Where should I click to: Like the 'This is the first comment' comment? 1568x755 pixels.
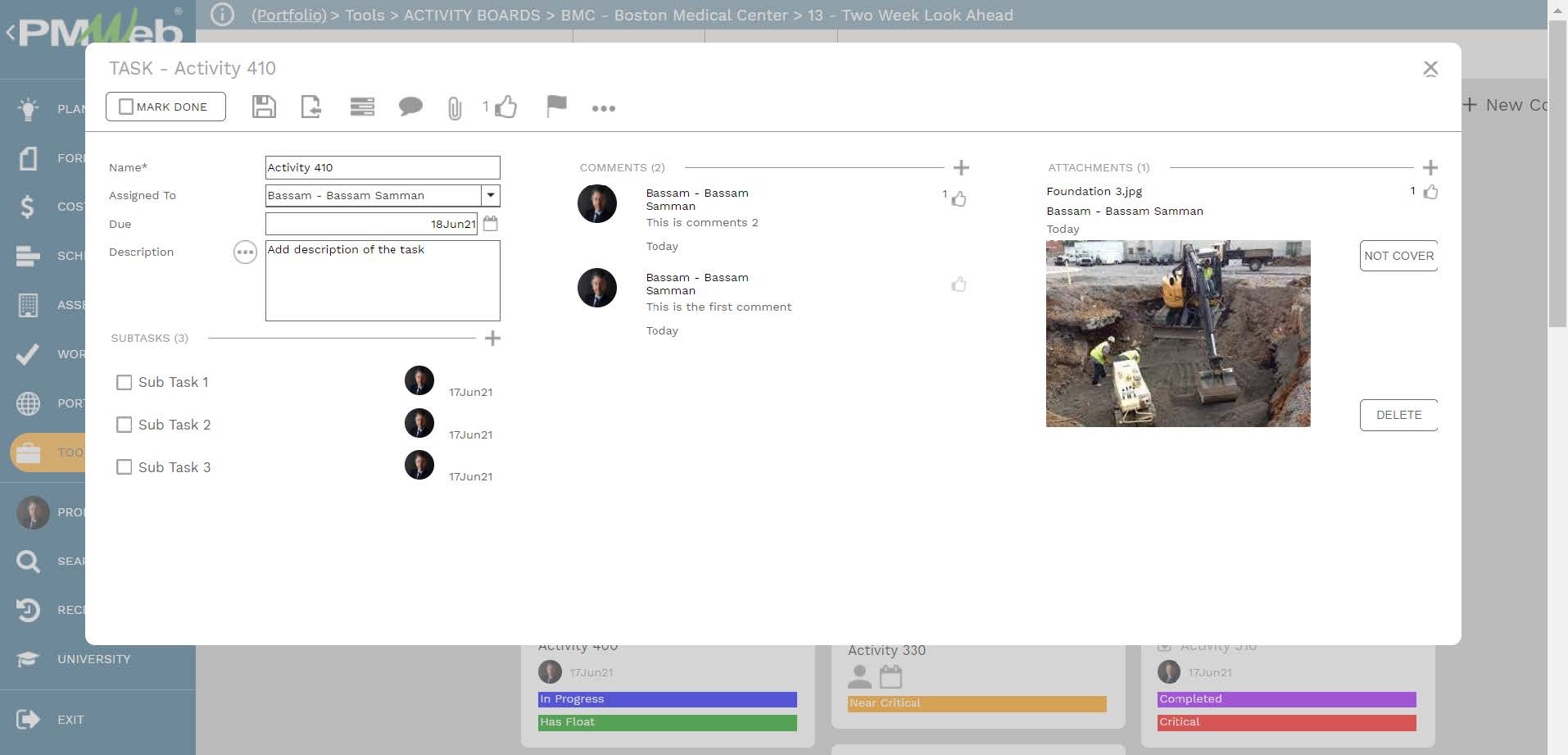[x=958, y=284]
